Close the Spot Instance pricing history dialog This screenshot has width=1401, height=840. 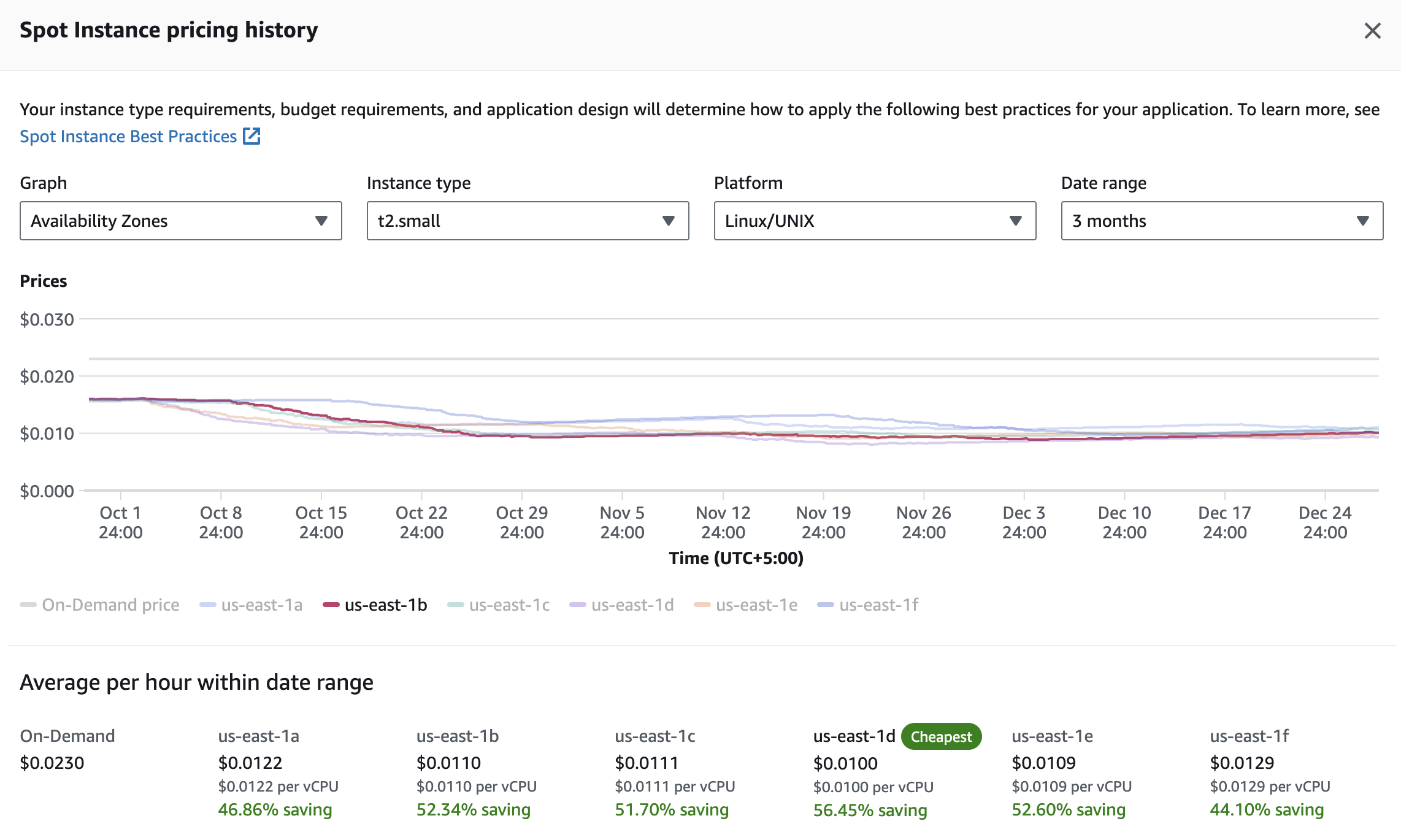[1372, 31]
